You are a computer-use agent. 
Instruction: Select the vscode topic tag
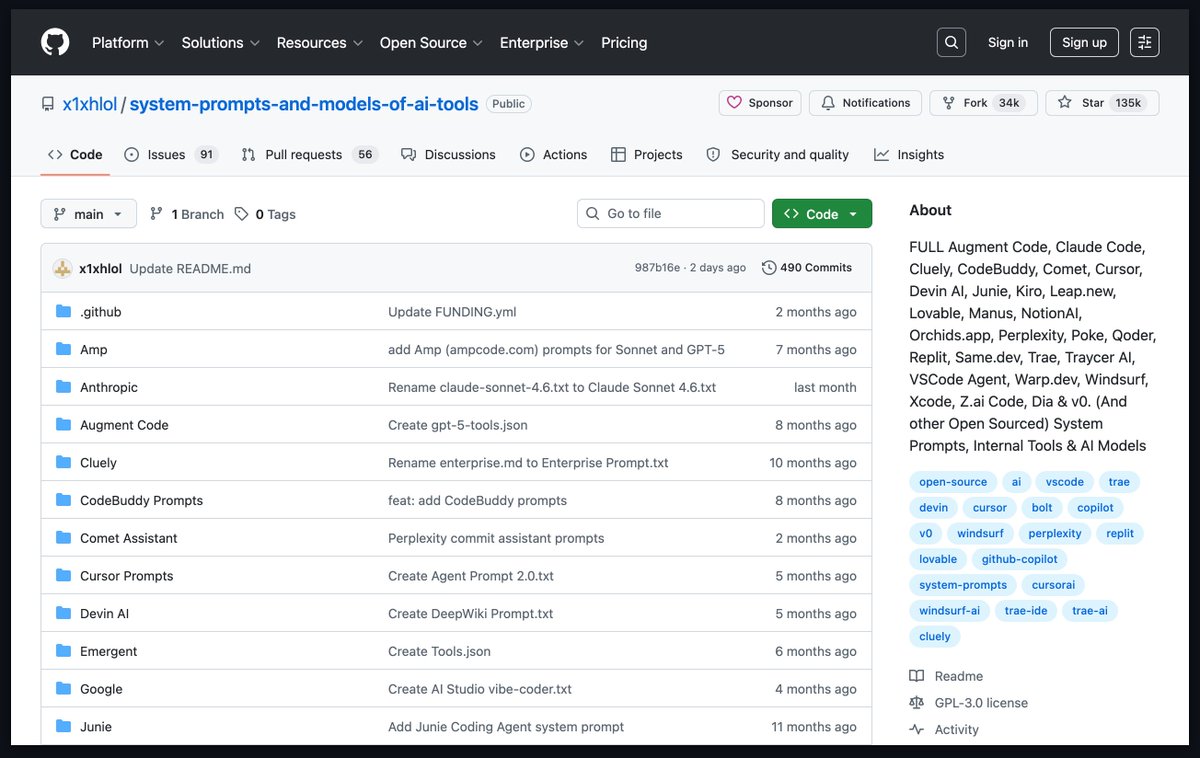click(x=1065, y=482)
